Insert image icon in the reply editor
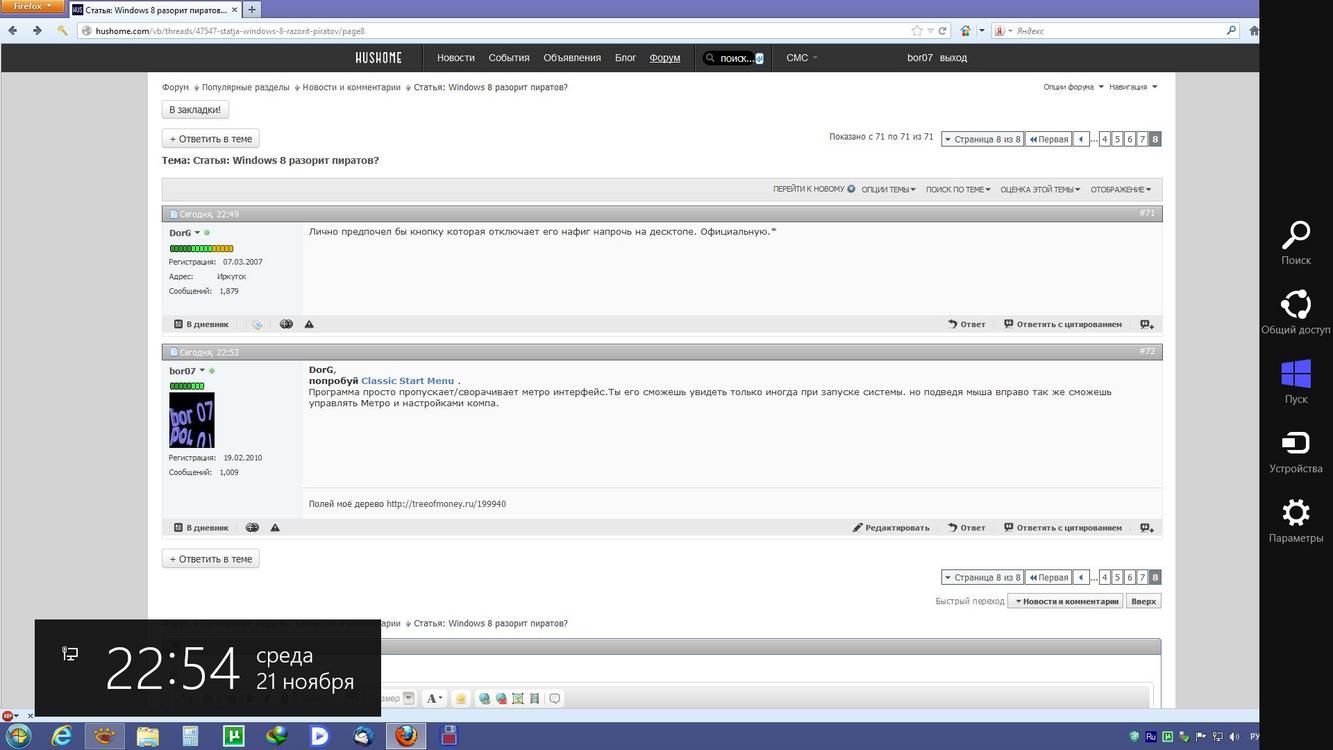 point(518,699)
